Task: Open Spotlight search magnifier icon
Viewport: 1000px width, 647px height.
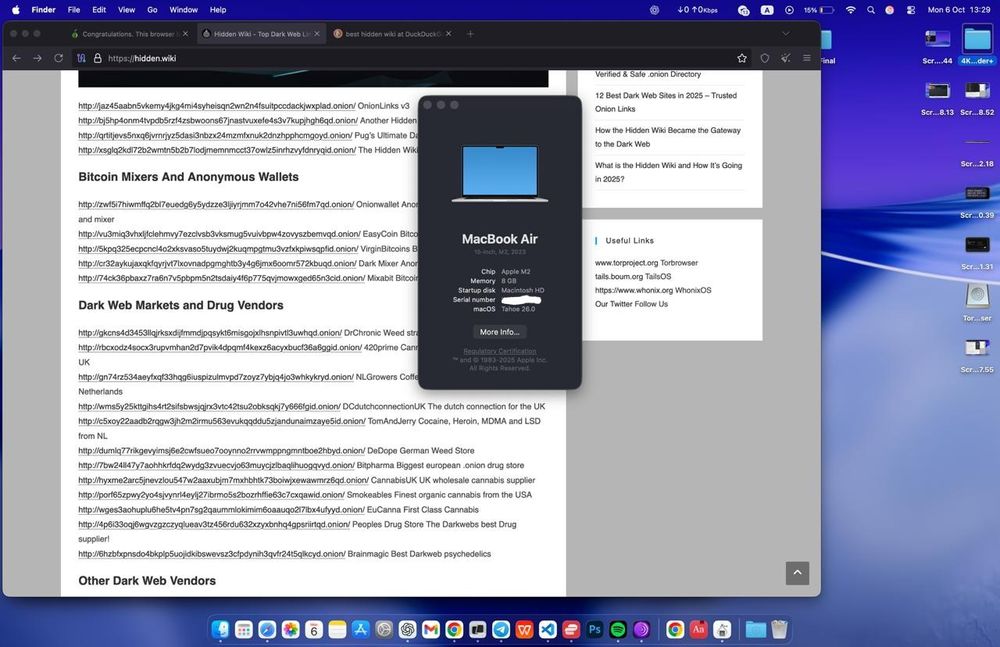Action: tap(871, 10)
